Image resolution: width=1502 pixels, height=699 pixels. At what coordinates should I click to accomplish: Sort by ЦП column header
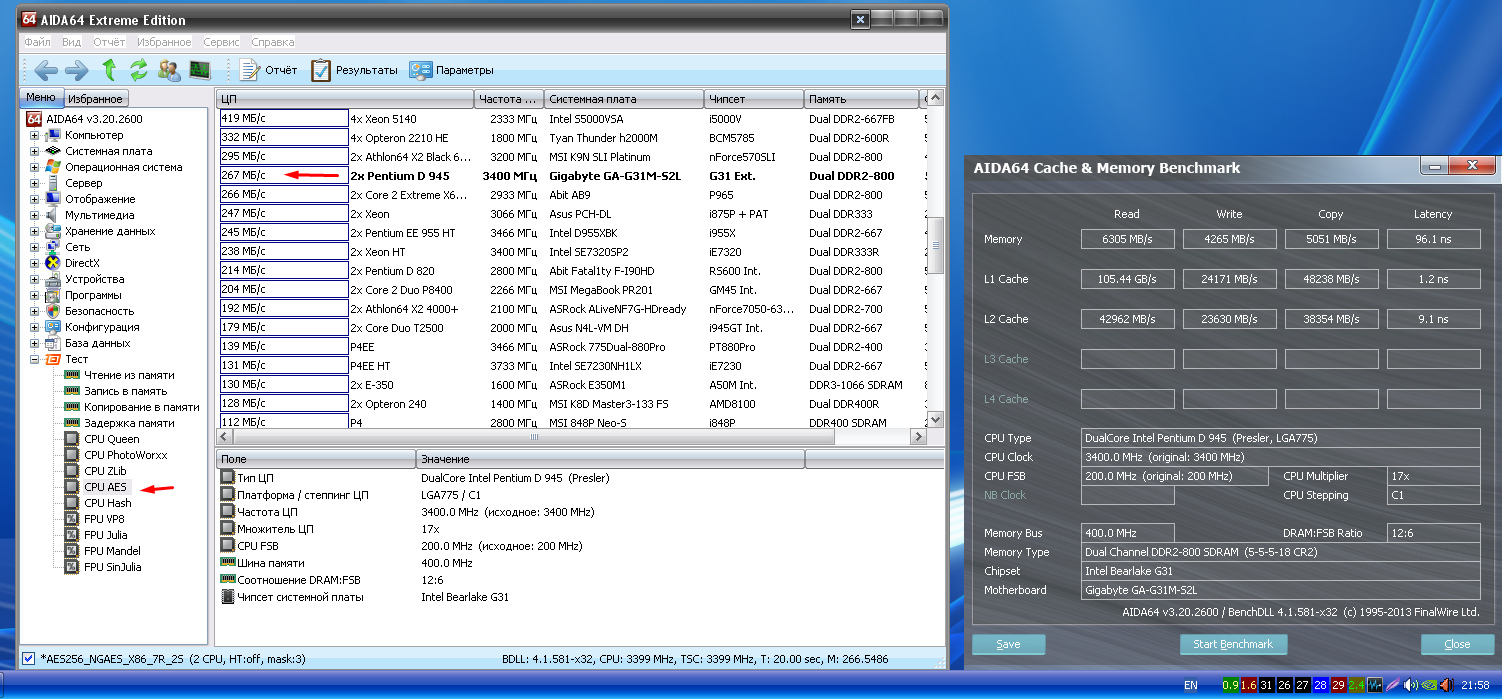point(345,99)
